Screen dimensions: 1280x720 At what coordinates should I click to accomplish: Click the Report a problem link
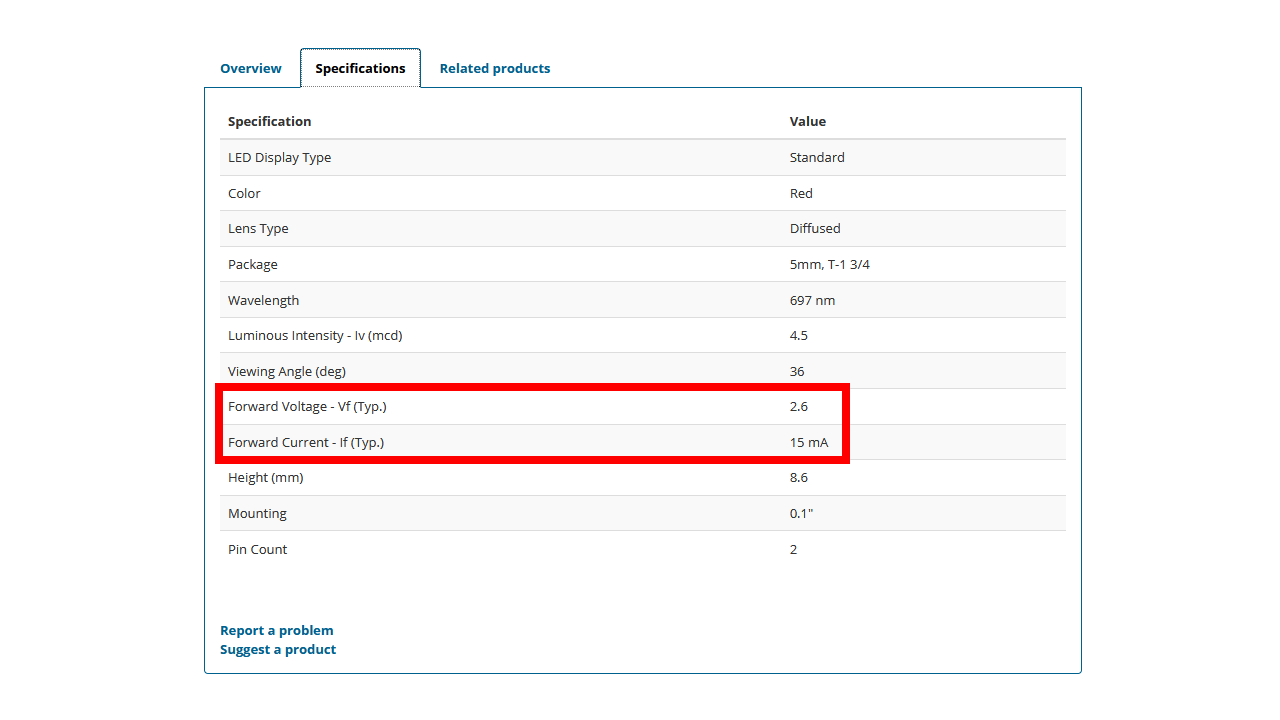click(x=277, y=630)
